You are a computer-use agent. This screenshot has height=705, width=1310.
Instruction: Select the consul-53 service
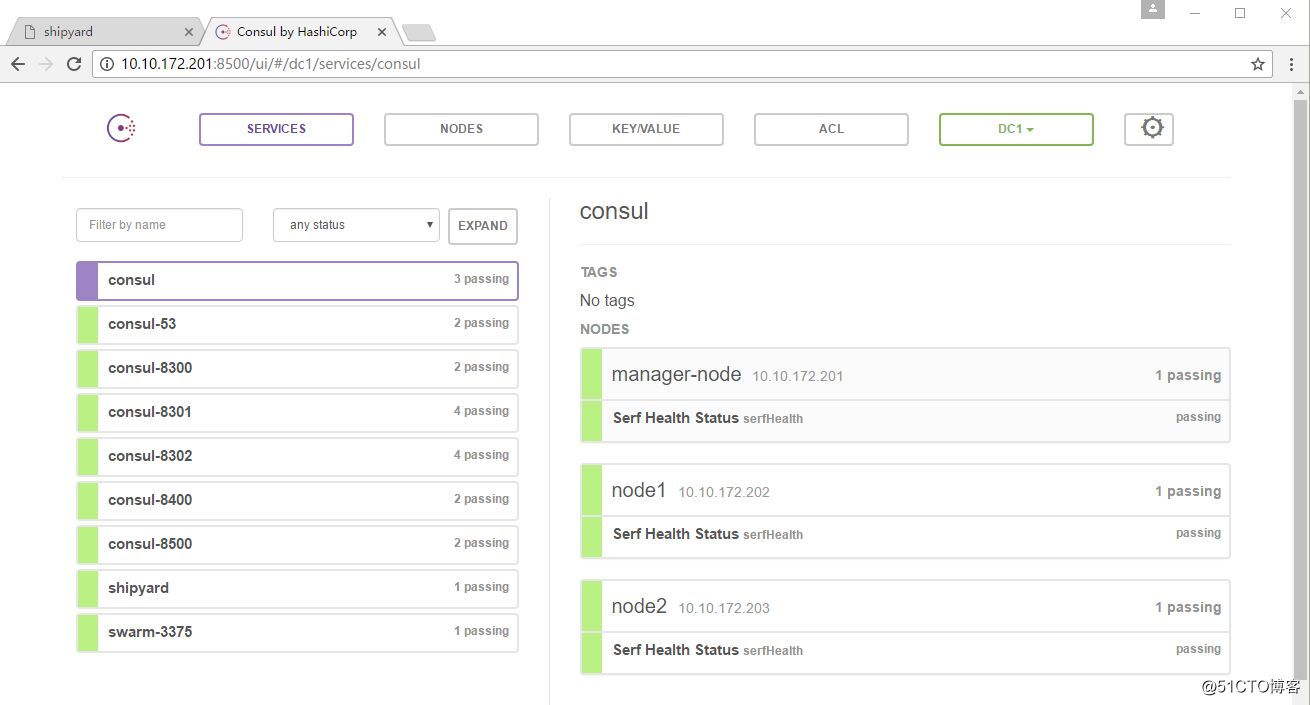[297, 324]
